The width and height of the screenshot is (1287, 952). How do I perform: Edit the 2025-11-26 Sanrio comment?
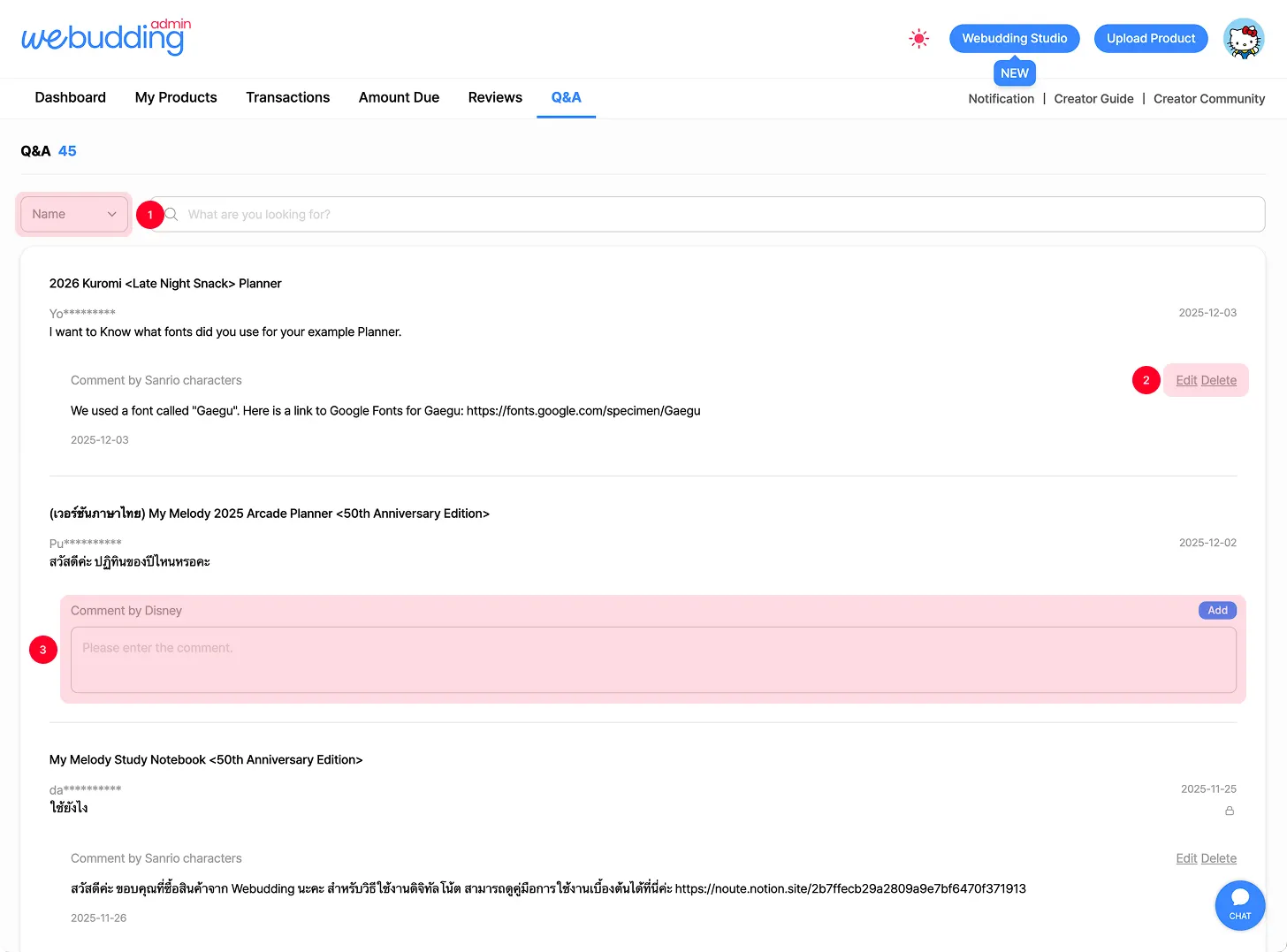coord(1186,858)
